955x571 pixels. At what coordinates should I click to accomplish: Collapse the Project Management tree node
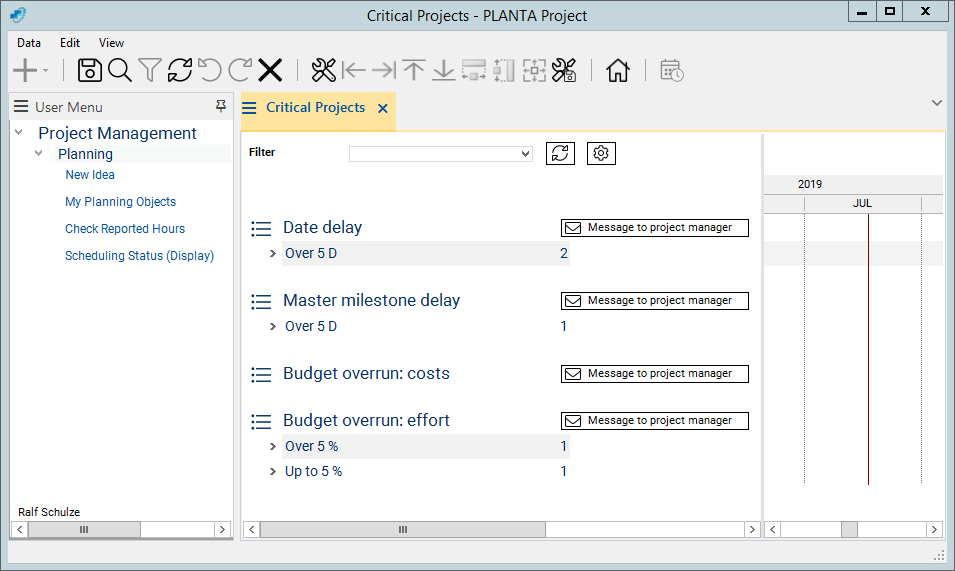(x=19, y=132)
